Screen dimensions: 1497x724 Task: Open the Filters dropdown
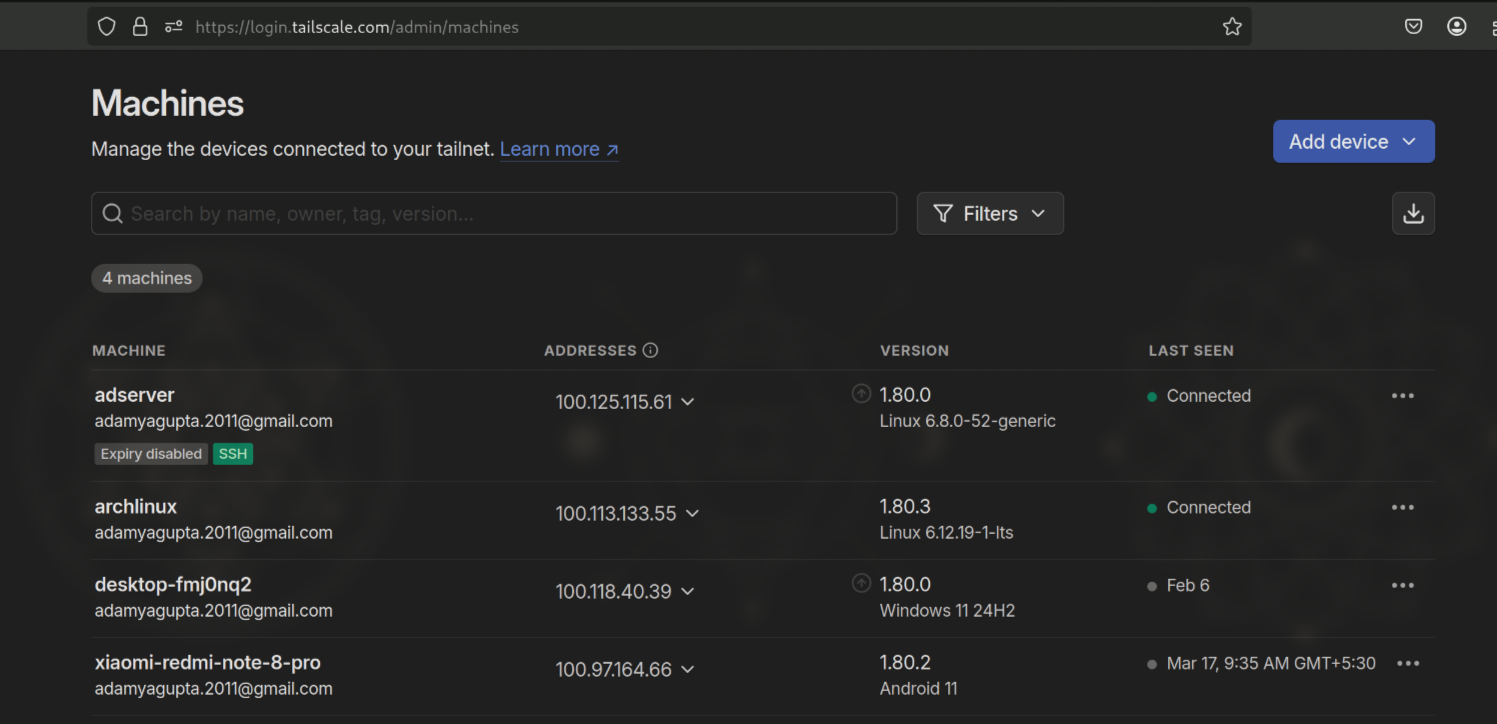pyautogui.click(x=990, y=213)
